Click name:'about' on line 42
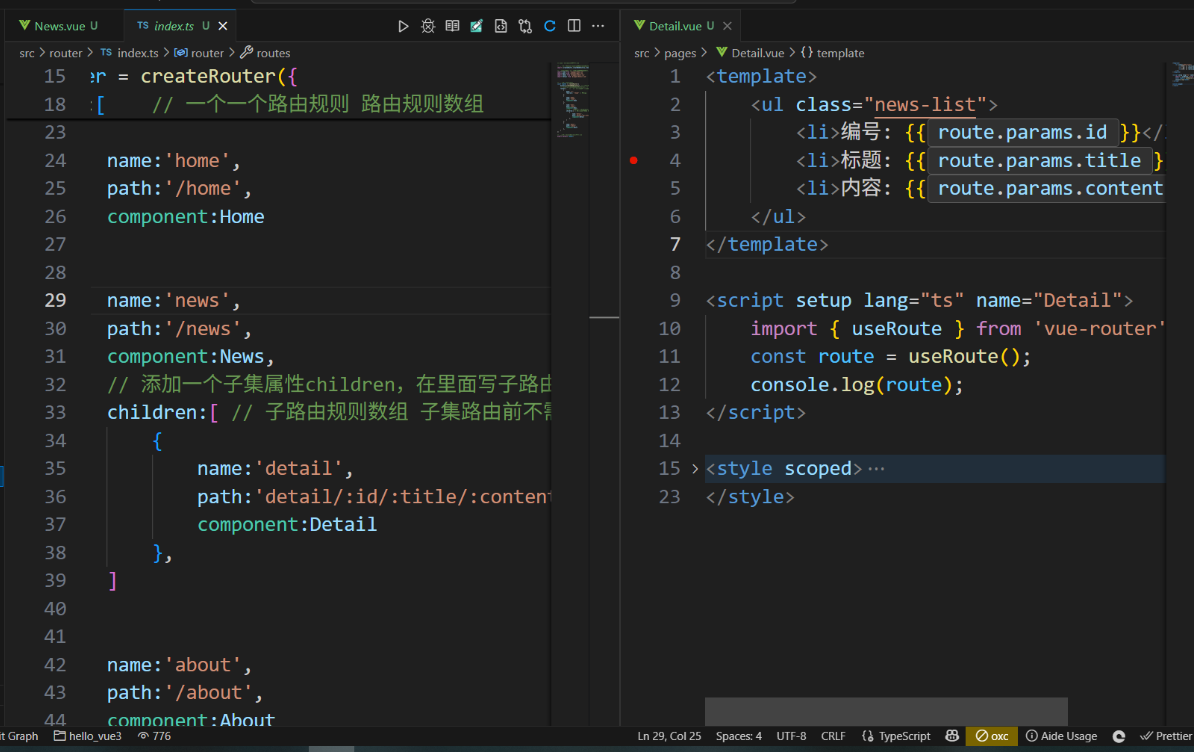The width and height of the screenshot is (1194, 752). (179, 664)
